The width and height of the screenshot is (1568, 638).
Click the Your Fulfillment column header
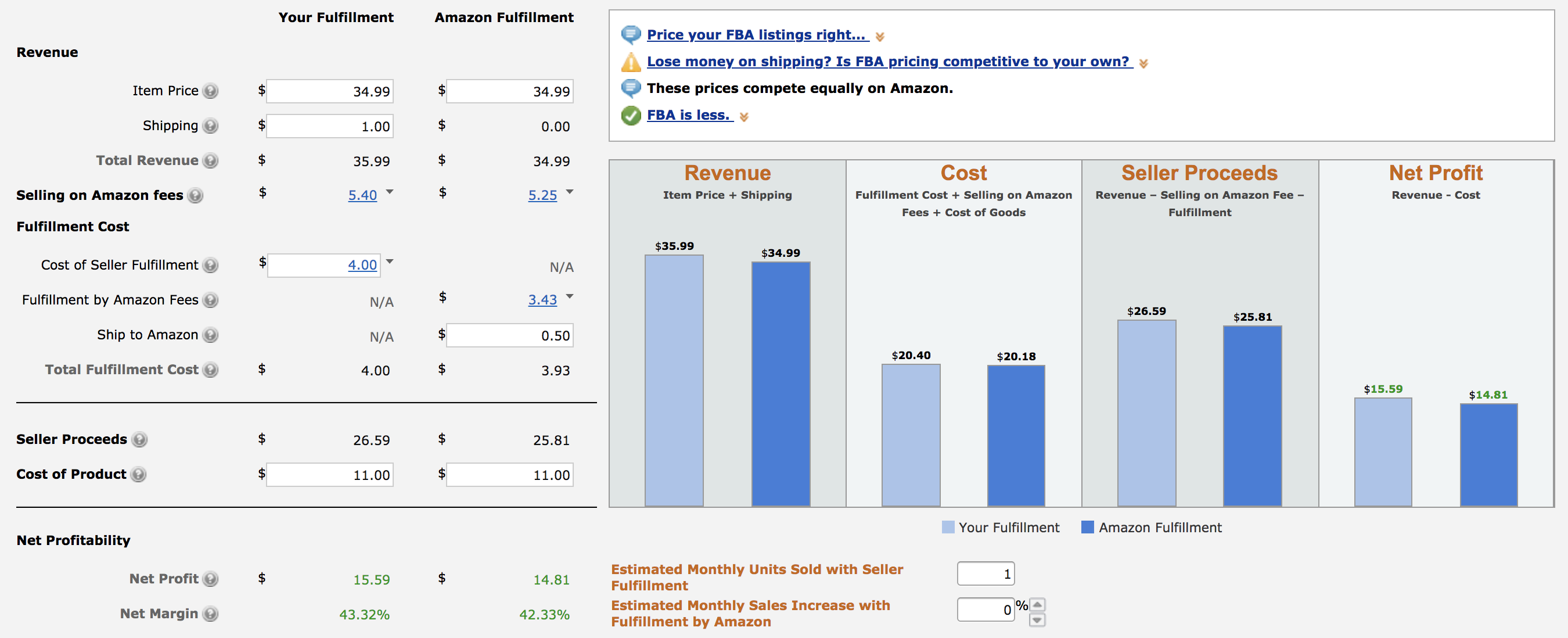tap(336, 17)
